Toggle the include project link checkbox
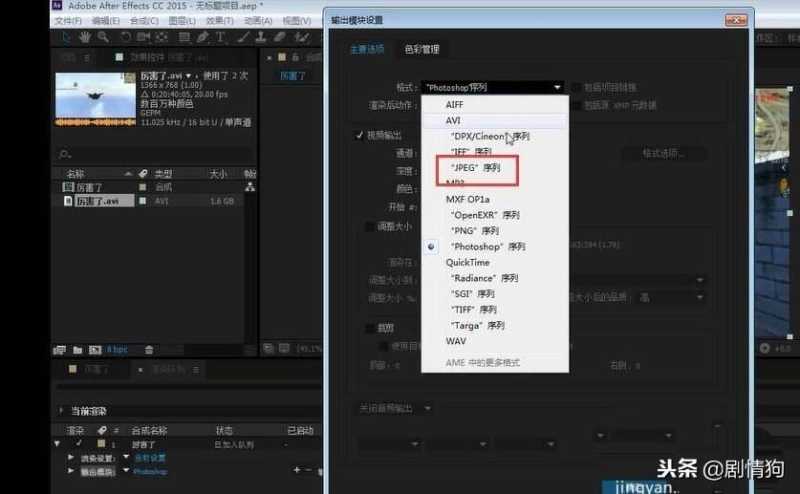This screenshot has width=800, height=494. coord(577,87)
